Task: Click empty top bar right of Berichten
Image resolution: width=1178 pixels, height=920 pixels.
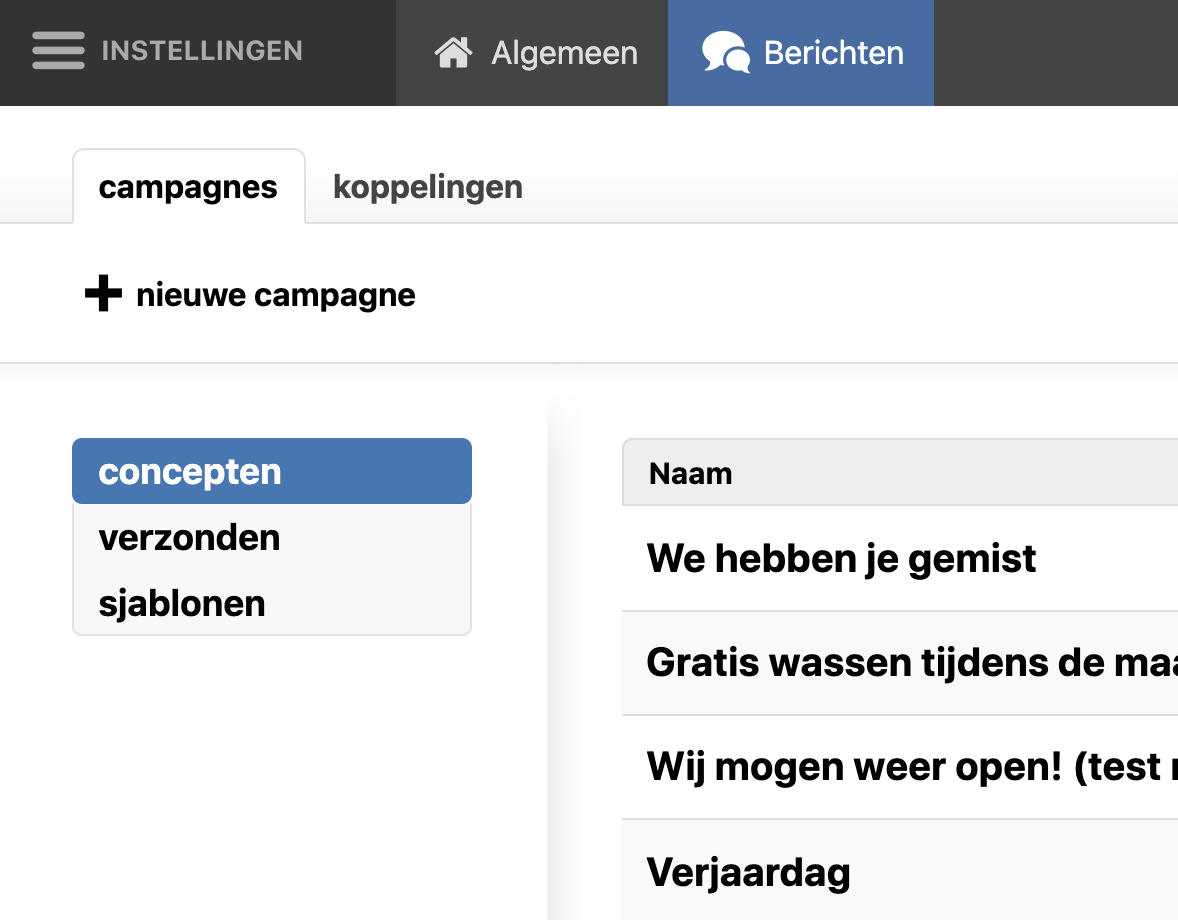Action: tap(1055, 53)
